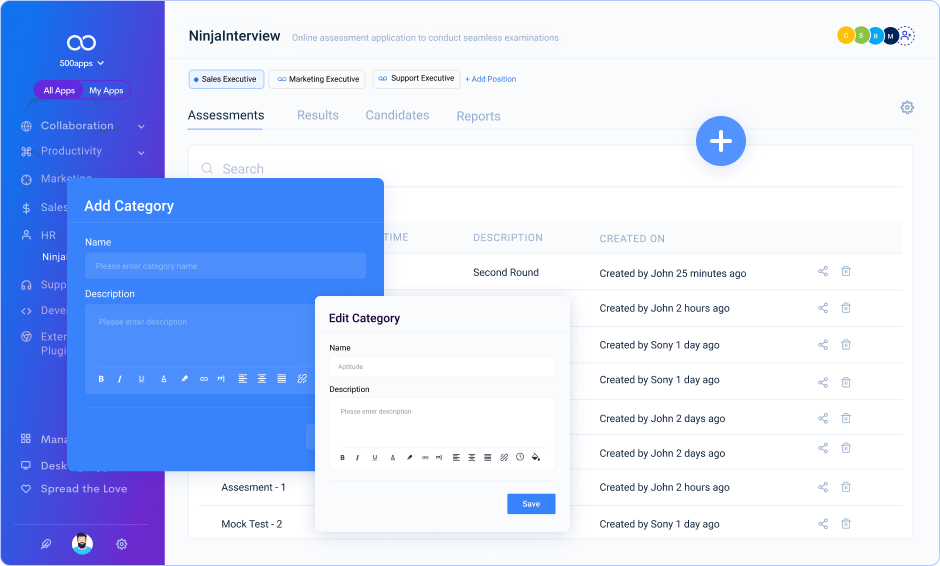Expand the Productivity sidebar section
The height and width of the screenshot is (566, 940).
141,152
